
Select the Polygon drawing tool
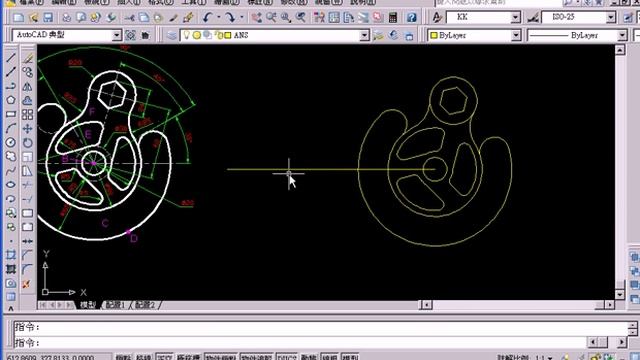tap(11, 100)
